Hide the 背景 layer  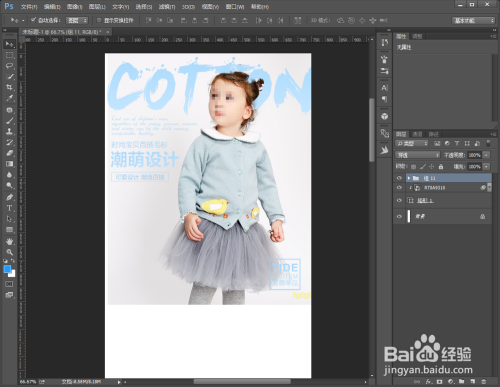click(x=399, y=216)
